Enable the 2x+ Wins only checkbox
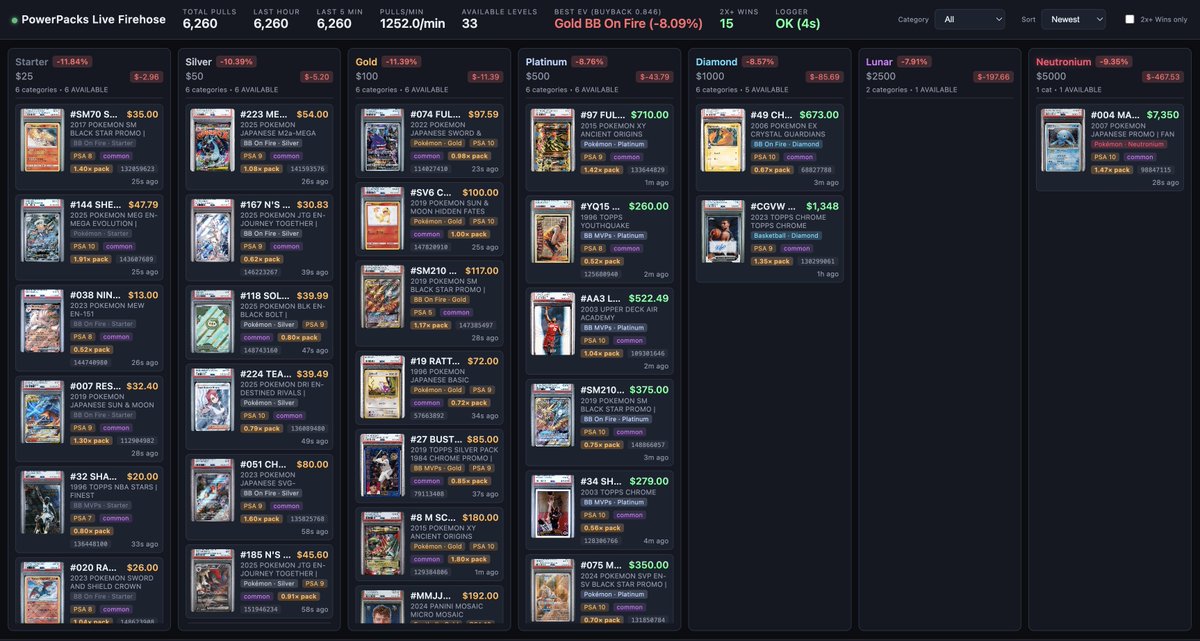Screen dimensions: 1200x641 coord(1130,19)
